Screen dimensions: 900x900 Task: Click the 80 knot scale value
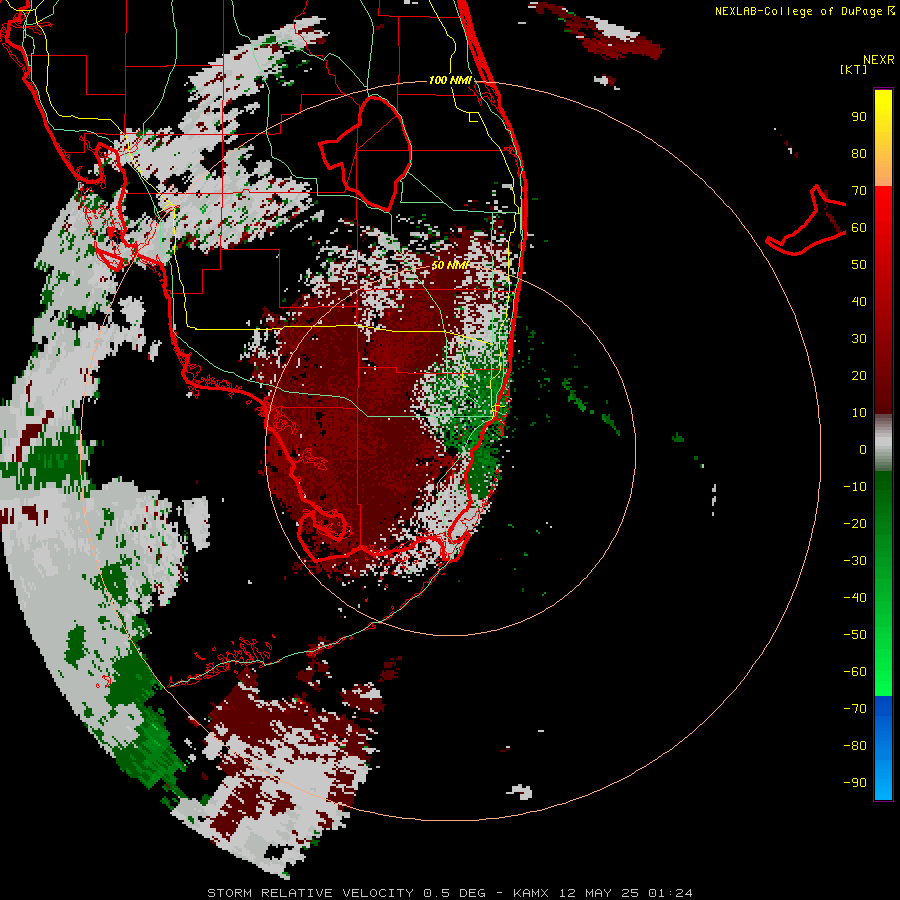click(859, 154)
